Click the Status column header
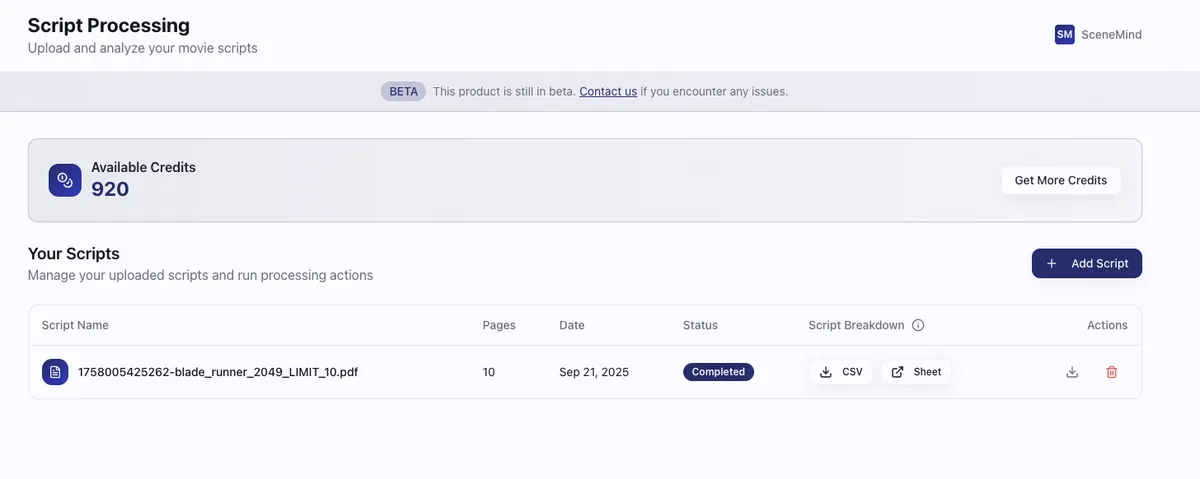Viewport: 1200px width, 479px height. click(x=700, y=325)
